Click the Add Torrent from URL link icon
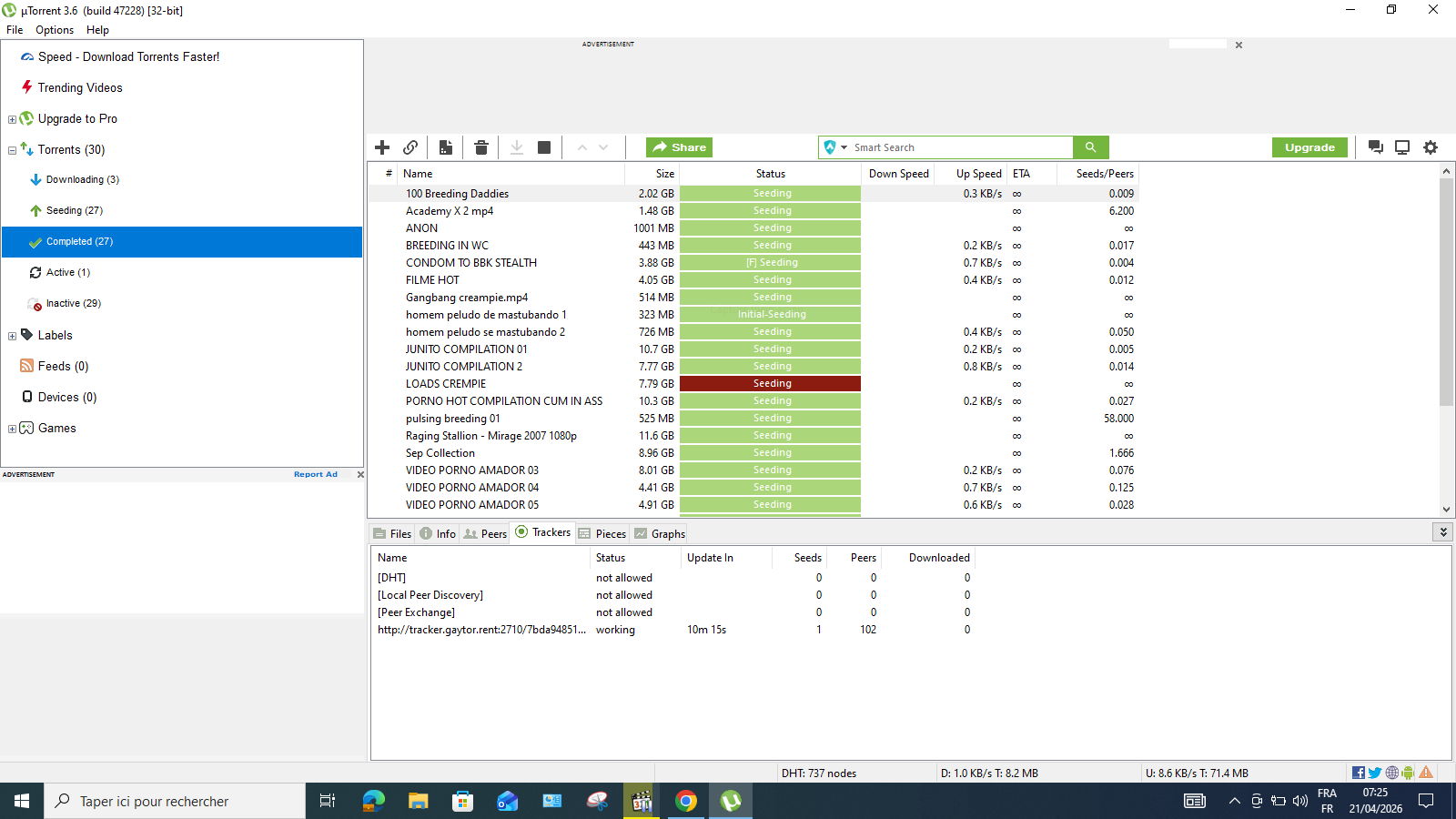The height and width of the screenshot is (819, 1456). (x=410, y=147)
